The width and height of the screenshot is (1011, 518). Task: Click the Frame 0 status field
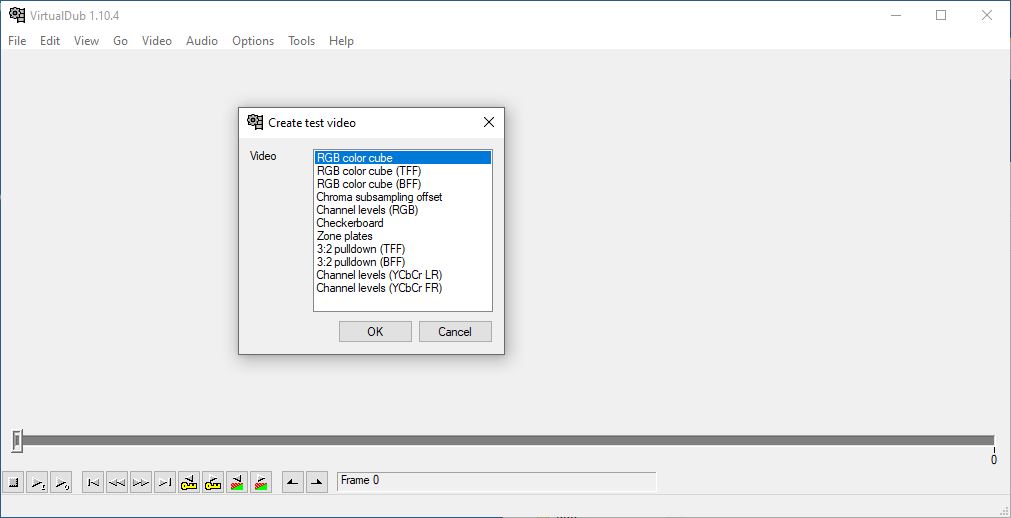pyautogui.click(x=496, y=481)
